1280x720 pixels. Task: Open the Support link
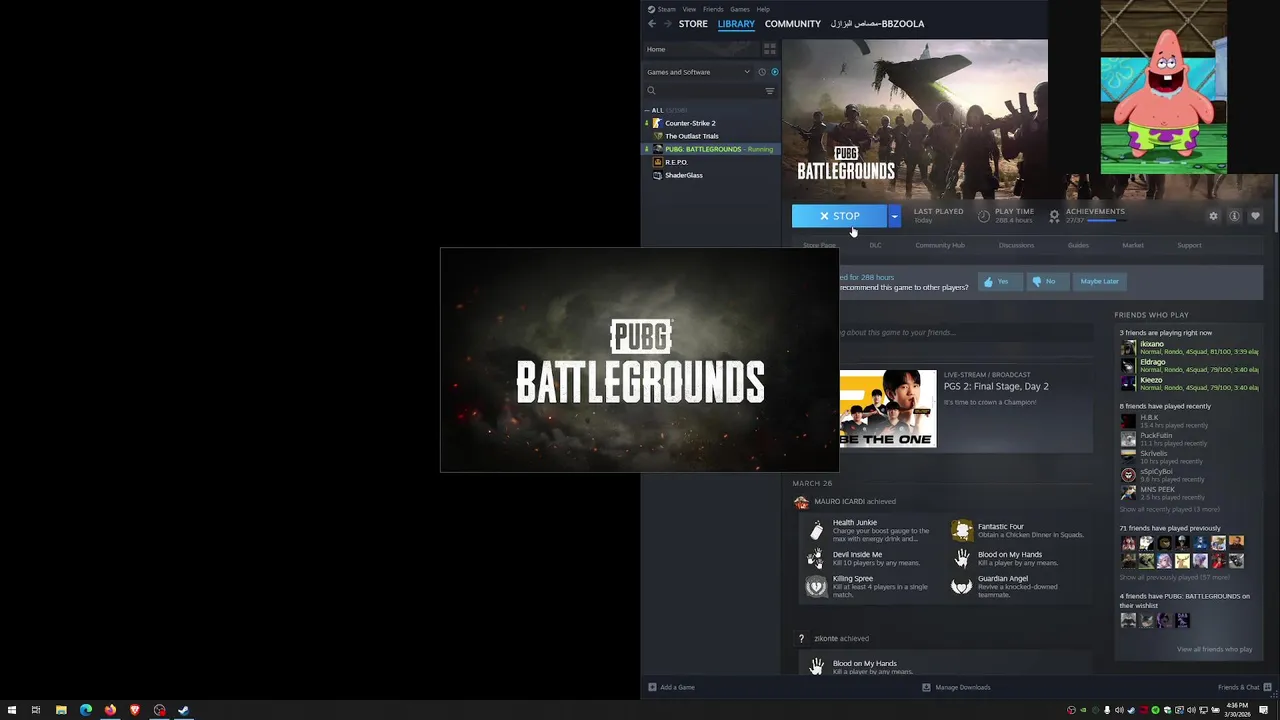(x=1189, y=245)
